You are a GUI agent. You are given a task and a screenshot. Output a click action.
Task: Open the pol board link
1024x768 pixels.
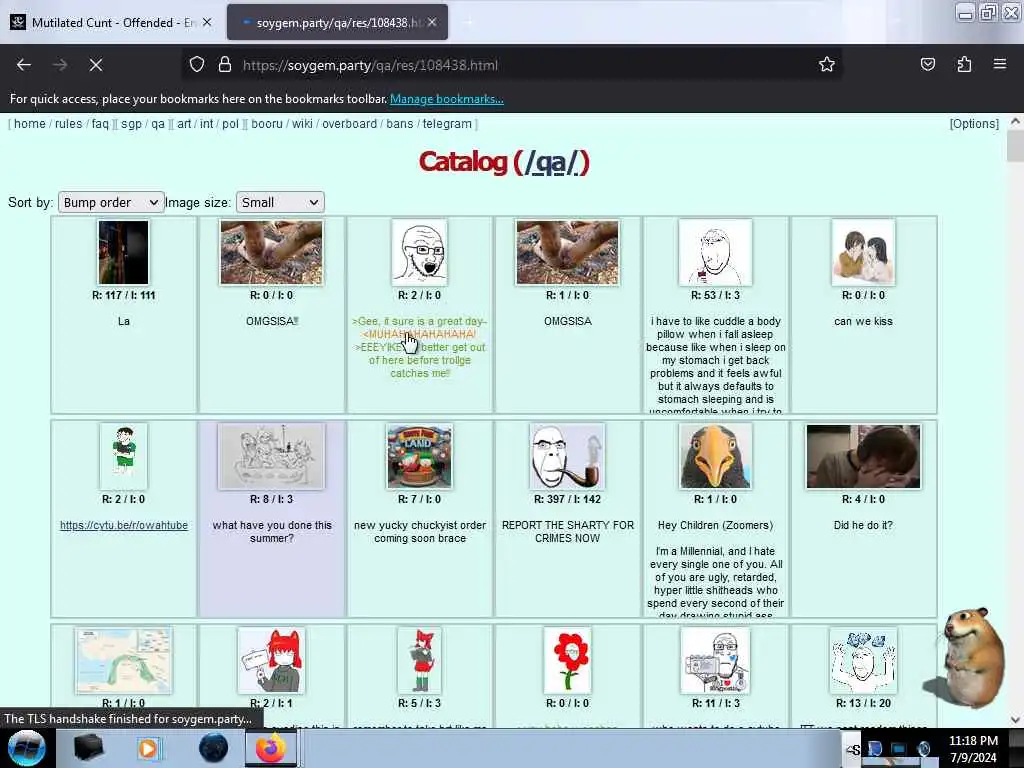[x=231, y=123]
